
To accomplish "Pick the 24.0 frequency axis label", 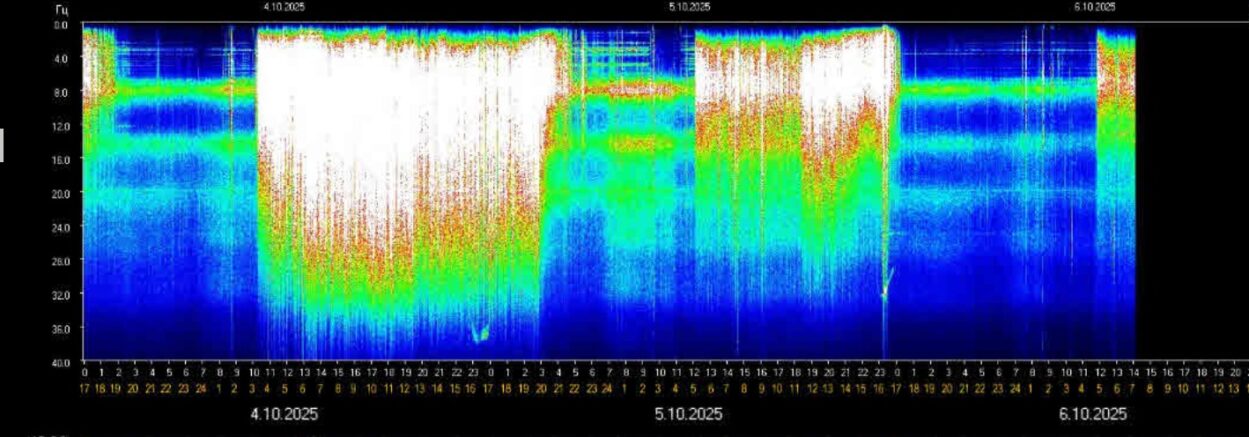I will tap(60, 227).
